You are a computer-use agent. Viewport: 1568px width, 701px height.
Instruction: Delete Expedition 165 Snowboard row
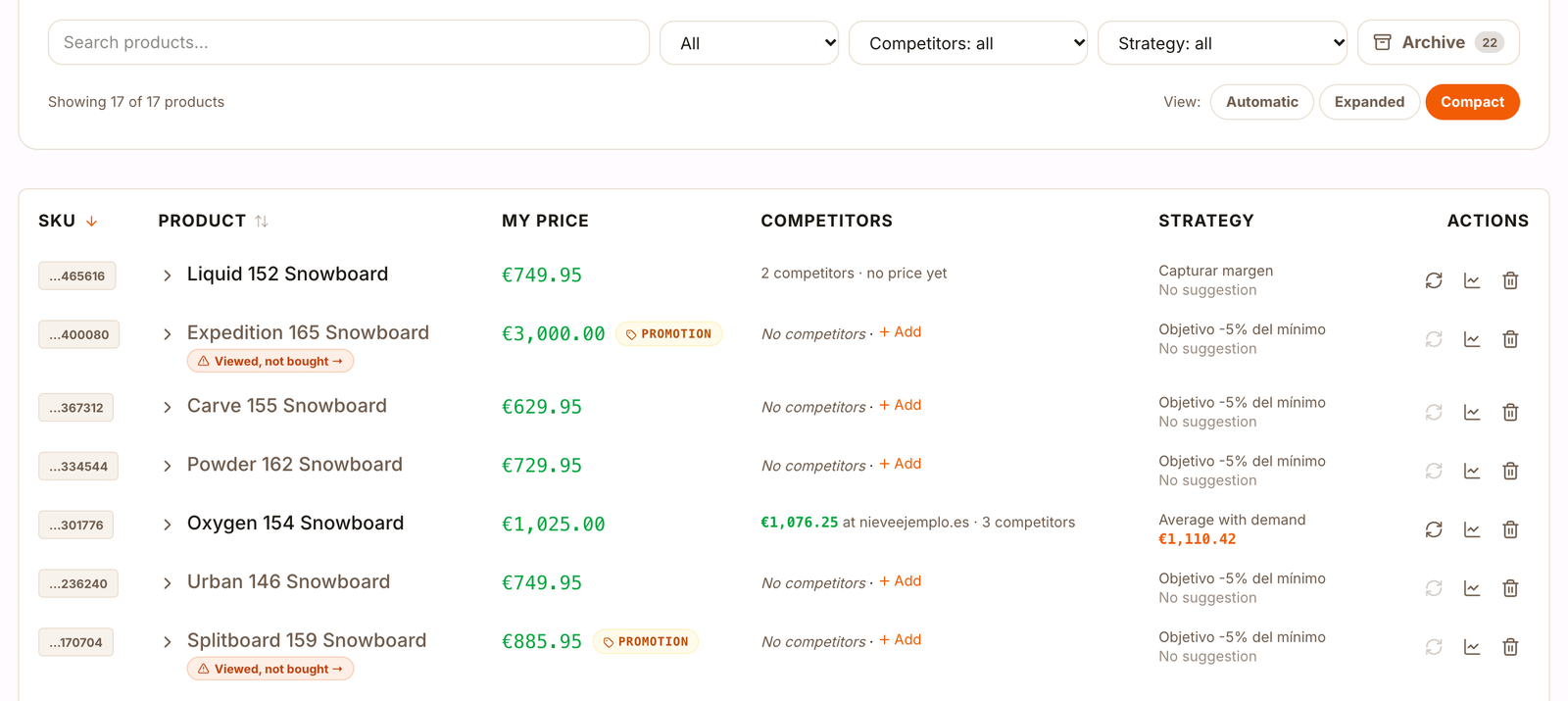[1510, 339]
